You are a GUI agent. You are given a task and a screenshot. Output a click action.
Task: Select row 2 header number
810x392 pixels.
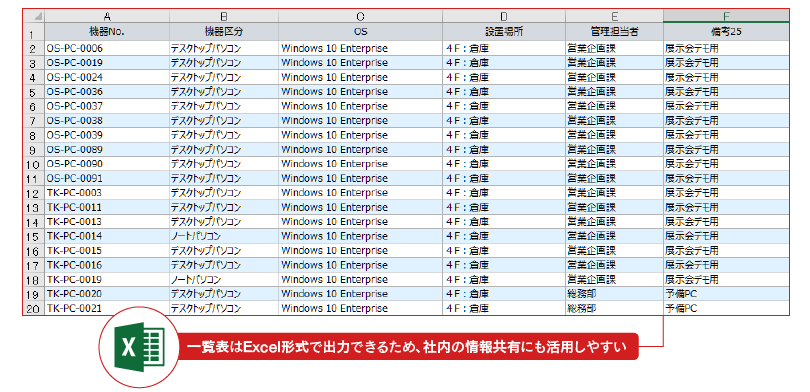pyautogui.click(x=34, y=49)
